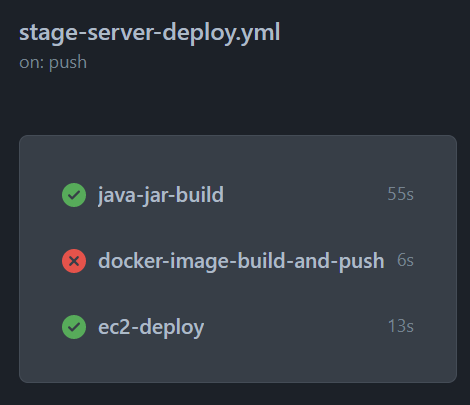
Task: Select the stage-server-deploy.yml workflow title
Action: pyautogui.click(x=150, y=33)
